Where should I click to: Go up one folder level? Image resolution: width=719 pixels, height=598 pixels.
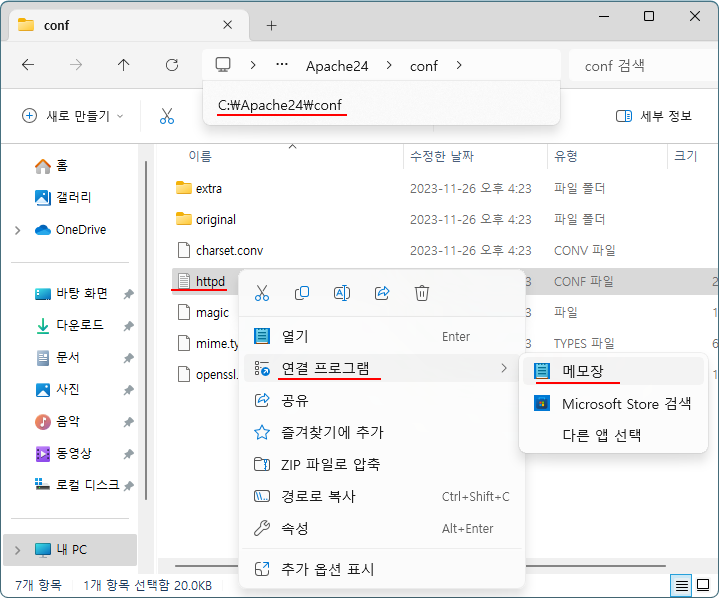point(123,65)
